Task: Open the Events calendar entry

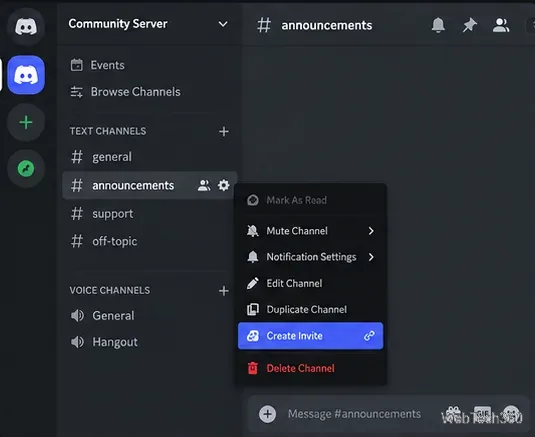Action: [98, 65]
